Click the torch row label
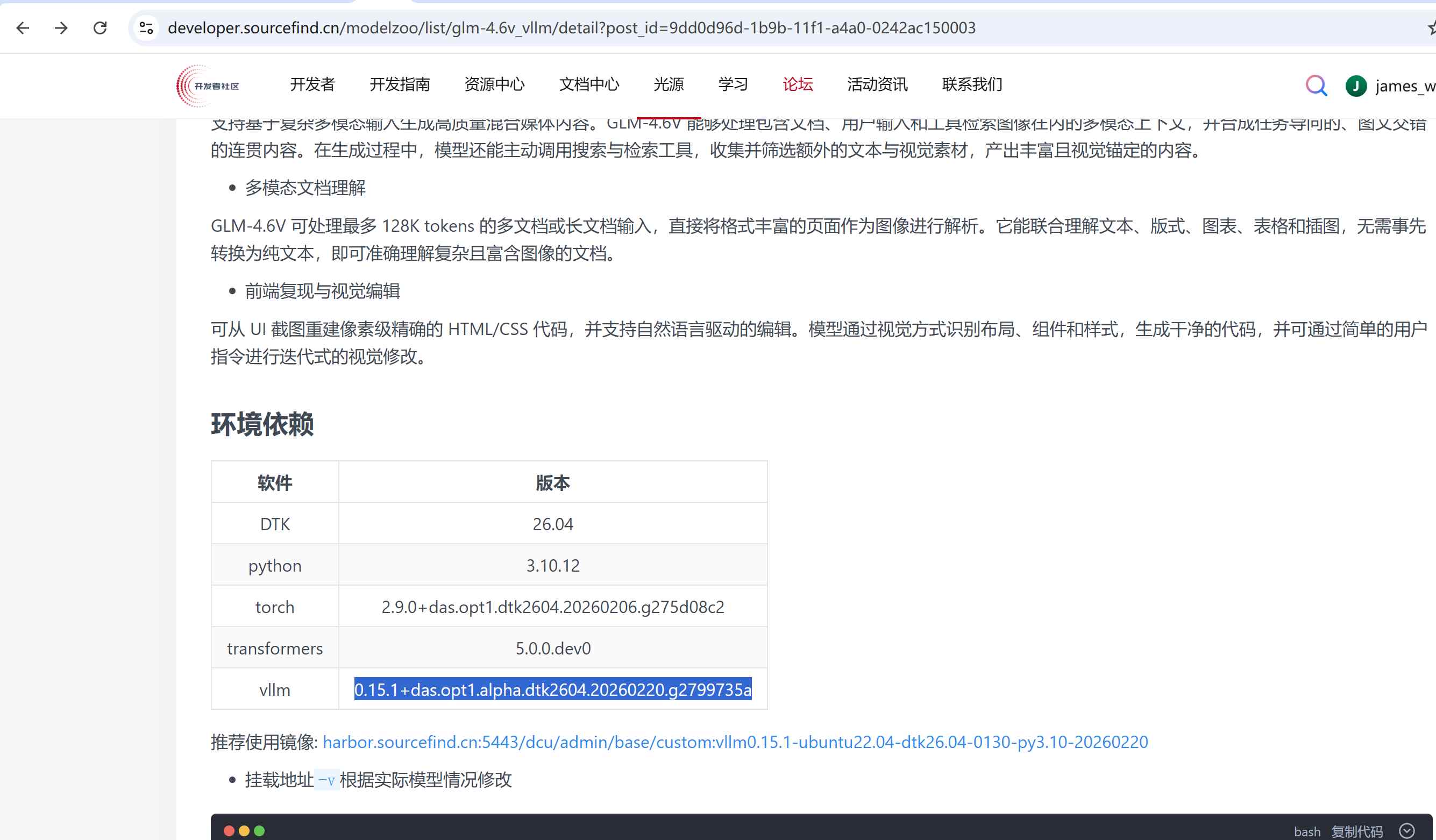 pyautogui.click(x=275, y=607)
